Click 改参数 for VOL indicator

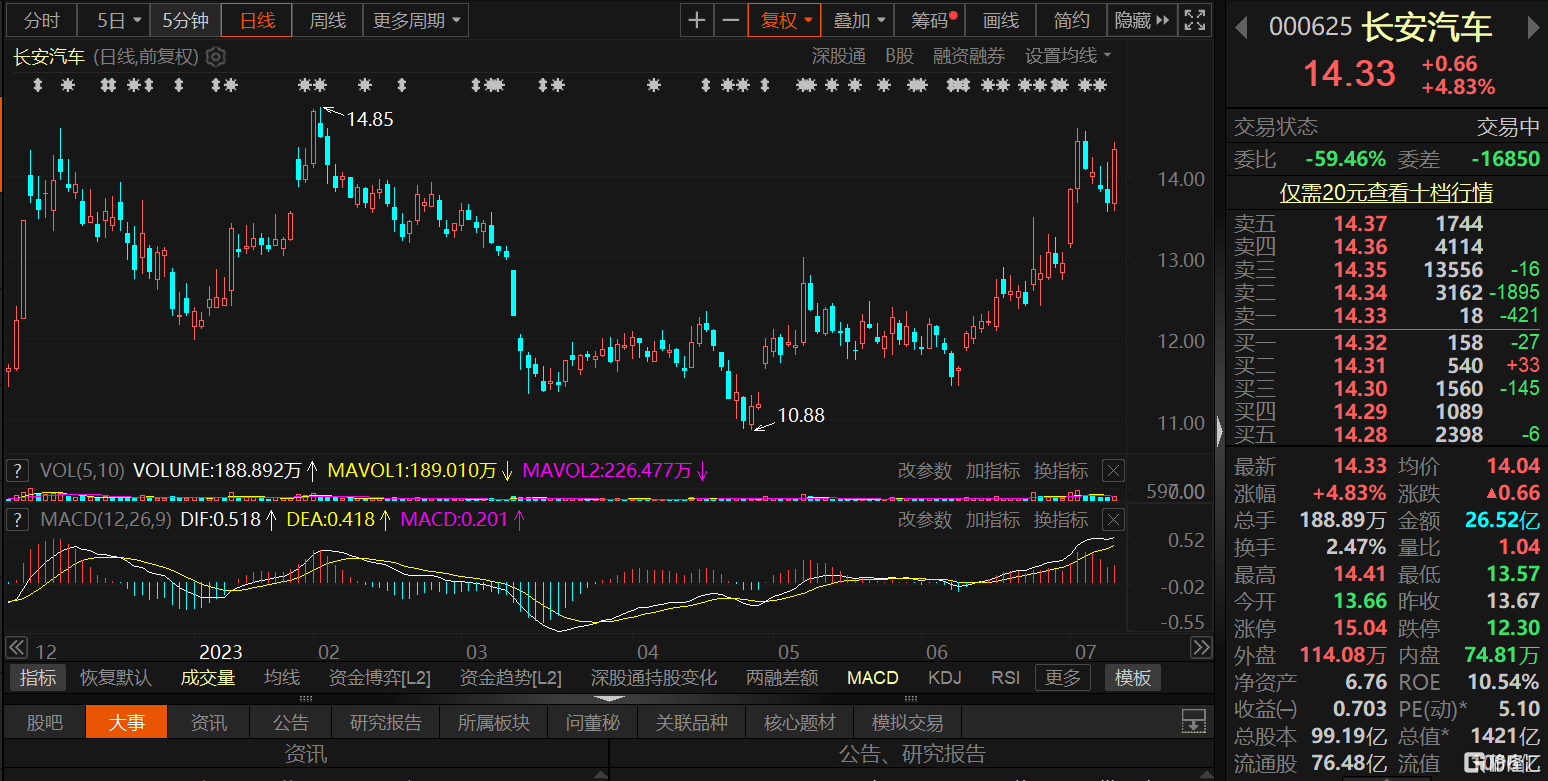[924, 470]
